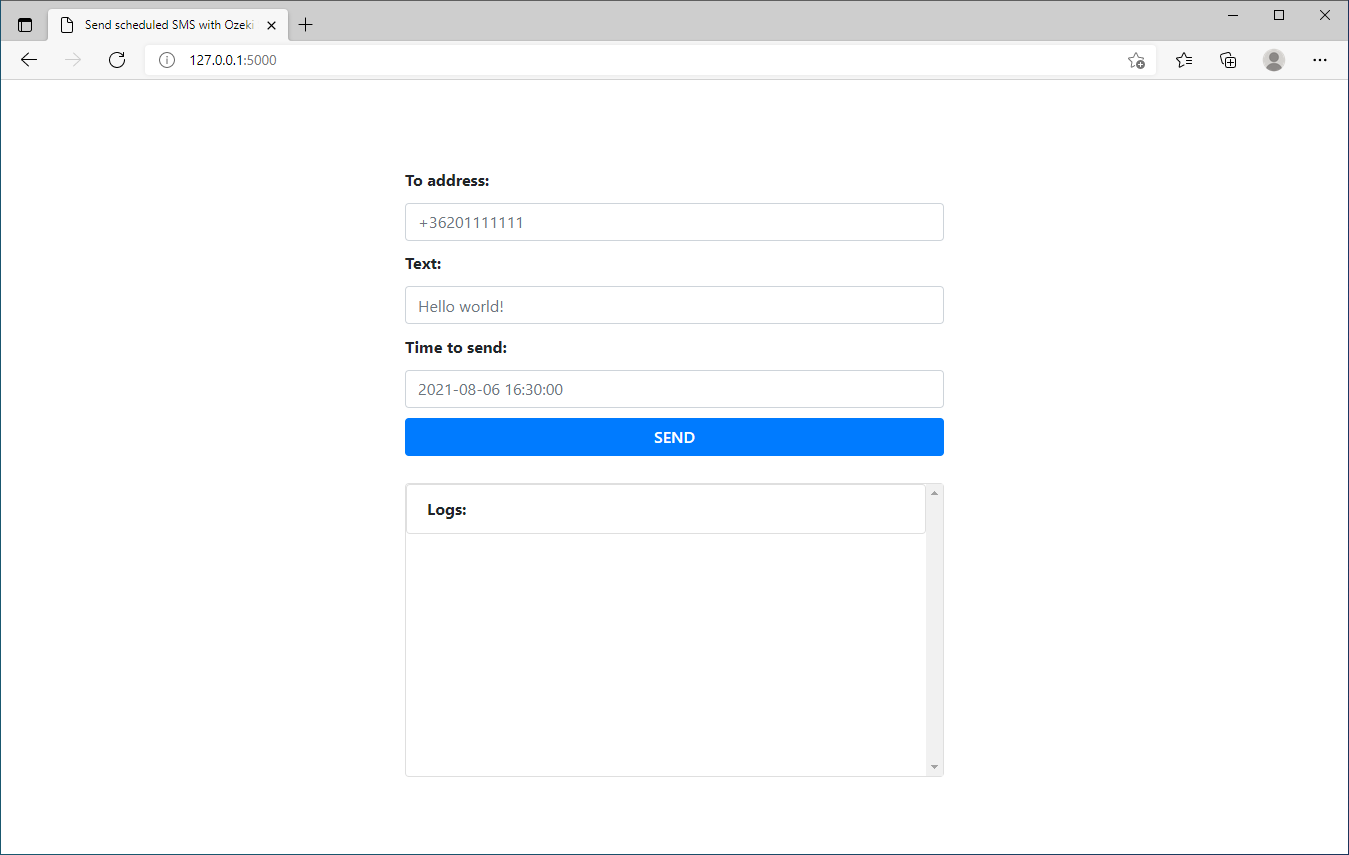Click the forward navigation arrow
This screenshot has height=855, width=1349.
click(x=72, y=59)
